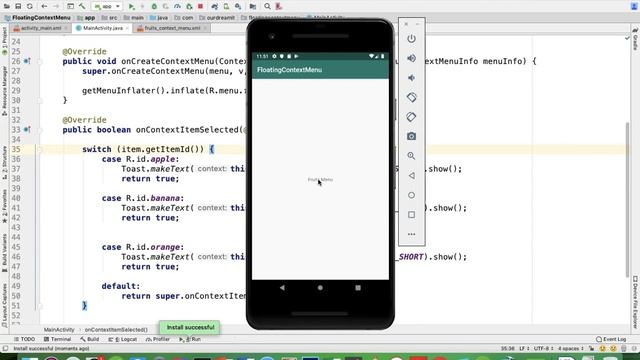Open the Project side panel tab
The width and height of the screenshot is (640, 360).
[4, 42]
